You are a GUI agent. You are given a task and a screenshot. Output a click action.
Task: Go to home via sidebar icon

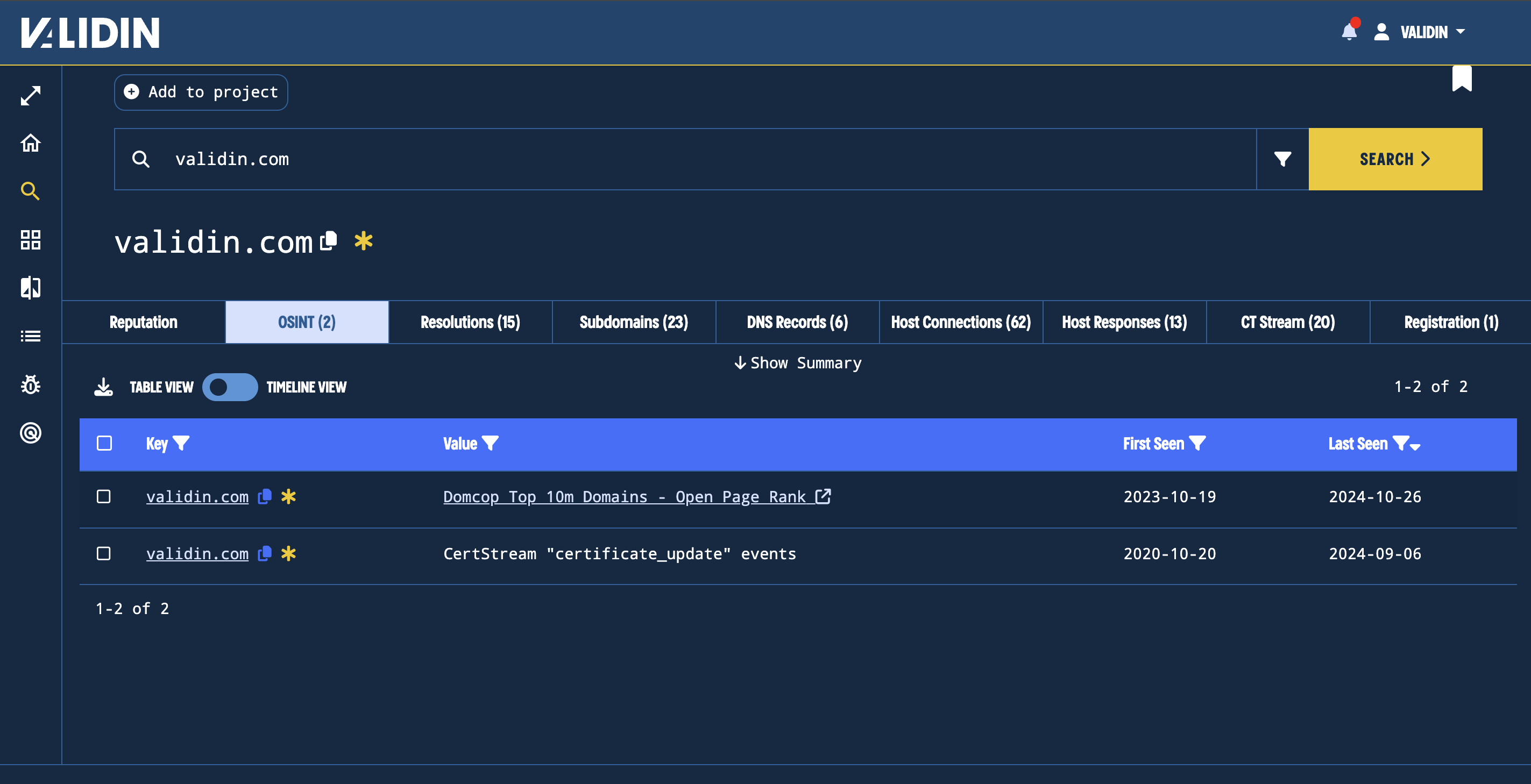point(30,143)
